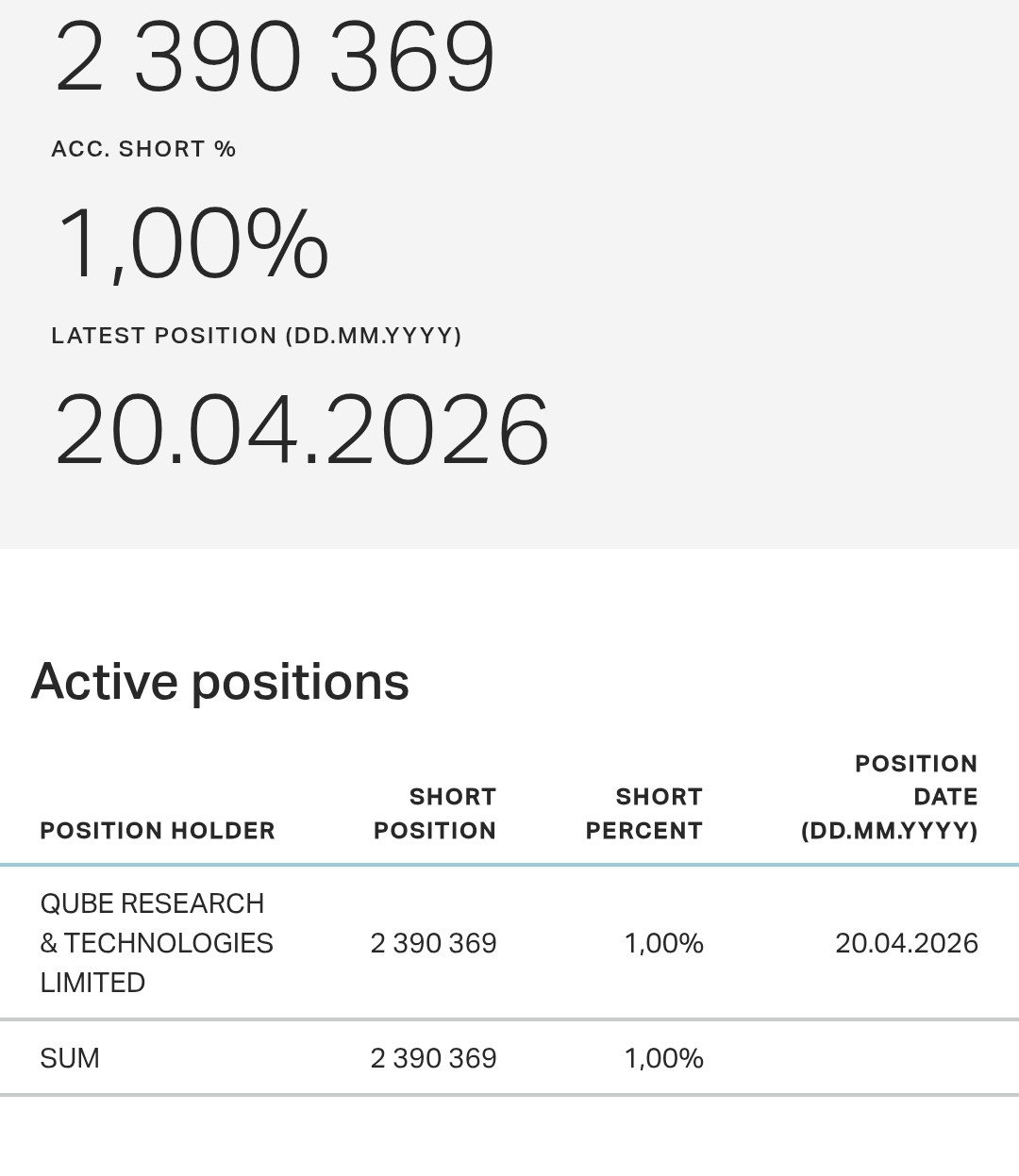Sort by the POSITION HOLDER column header
The width and height of the screenshot is (1019, 1176).
tap(158, 831)
